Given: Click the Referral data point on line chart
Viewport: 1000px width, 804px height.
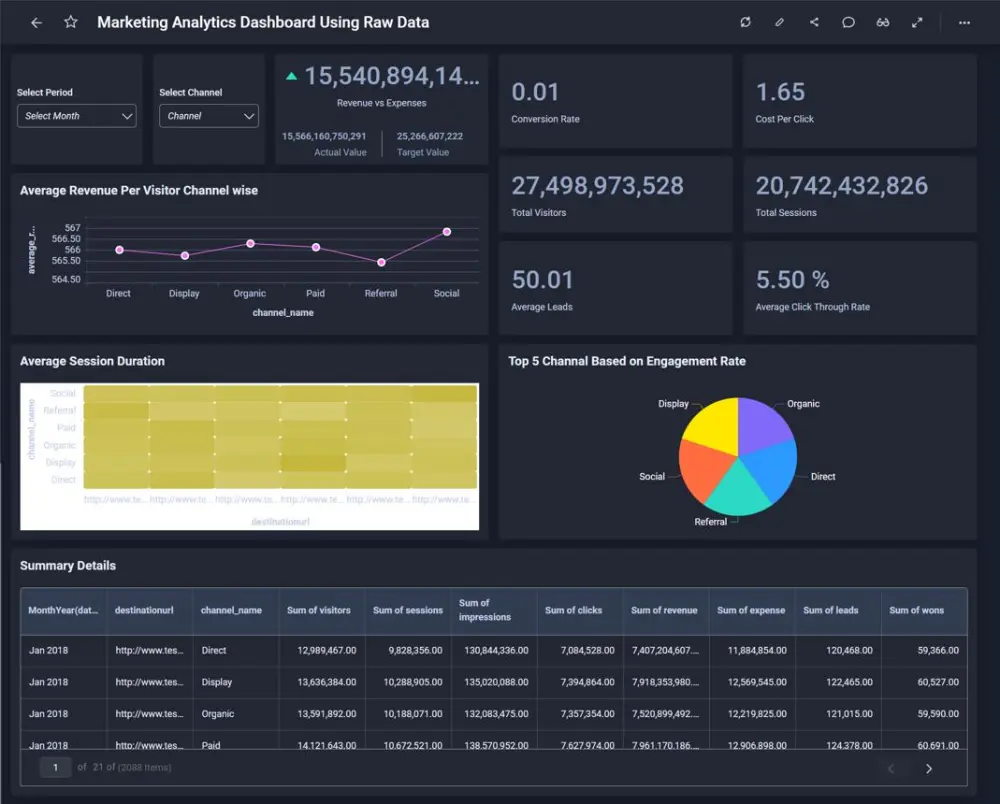Looking at the screenshot, I should tap(381, 262).
